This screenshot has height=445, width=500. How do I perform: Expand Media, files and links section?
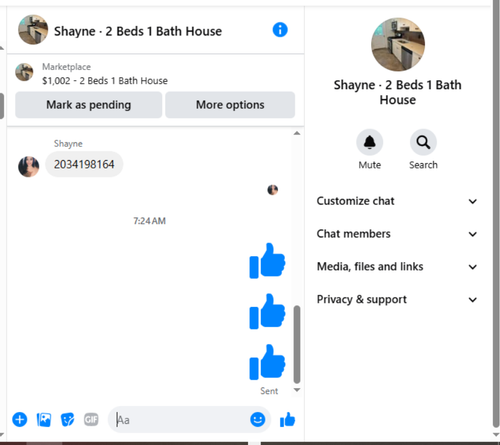[x=397, y=267]
